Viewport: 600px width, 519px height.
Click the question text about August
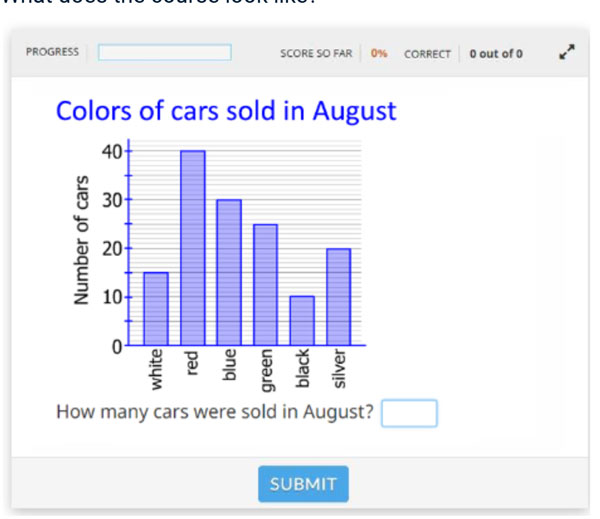click(215, 412)
